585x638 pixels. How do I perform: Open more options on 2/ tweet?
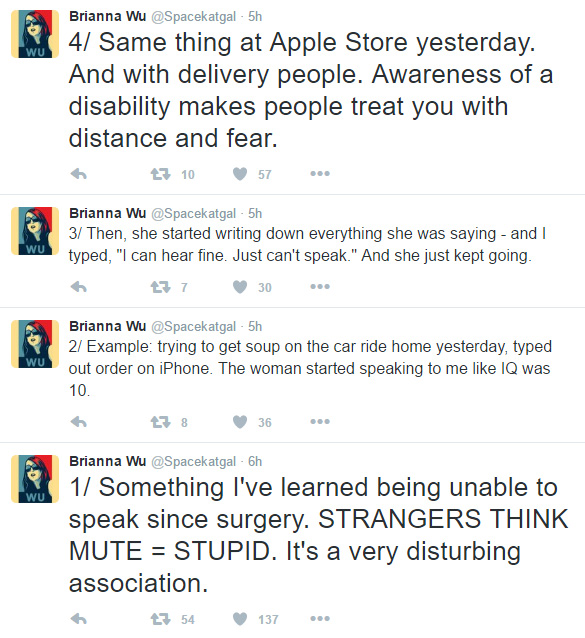[x=320, y=422]
